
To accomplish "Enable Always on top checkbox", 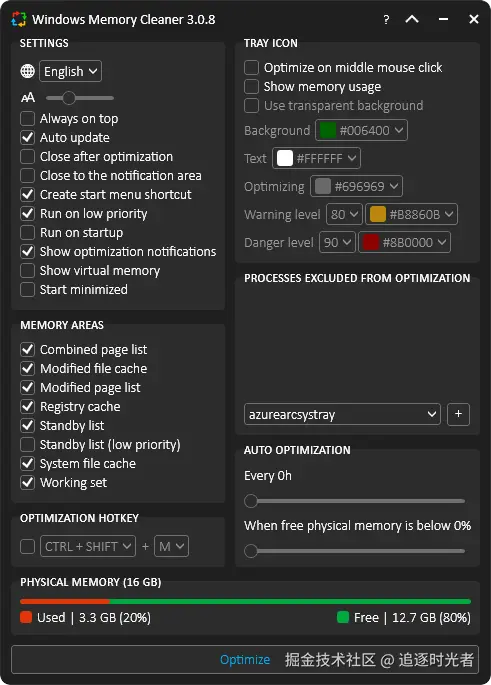I will pyautogui.click(x=28, y=118).
